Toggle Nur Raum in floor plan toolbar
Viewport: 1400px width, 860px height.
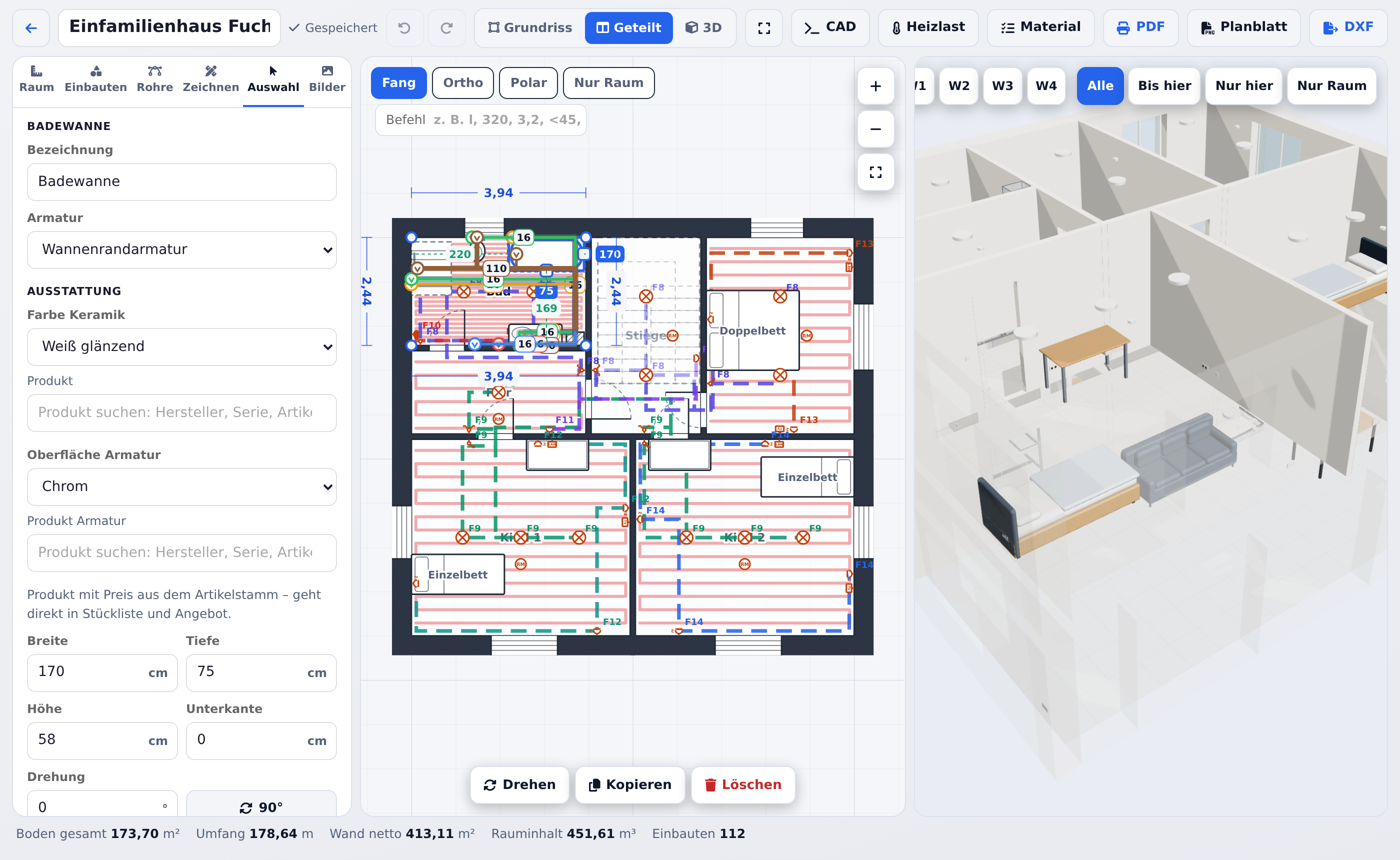pos(608,83)
